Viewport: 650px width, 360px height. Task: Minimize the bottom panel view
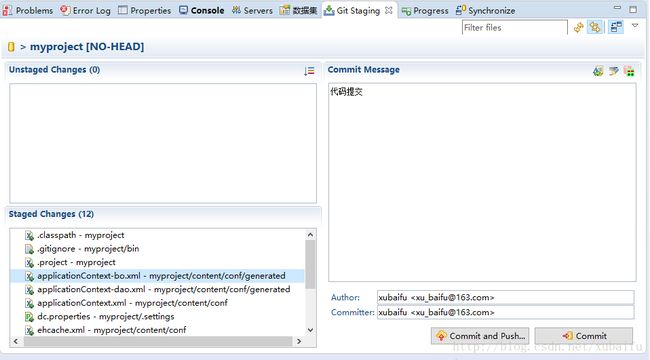617,8
